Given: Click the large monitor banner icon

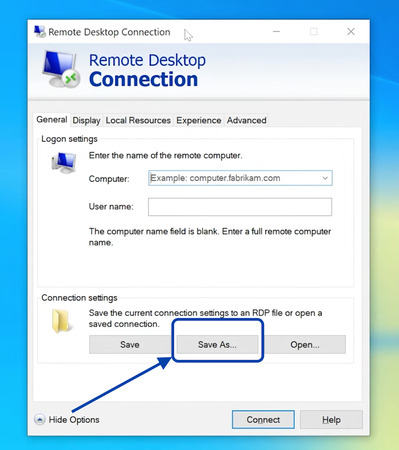Looking at the screenshot, I should 61,69.
